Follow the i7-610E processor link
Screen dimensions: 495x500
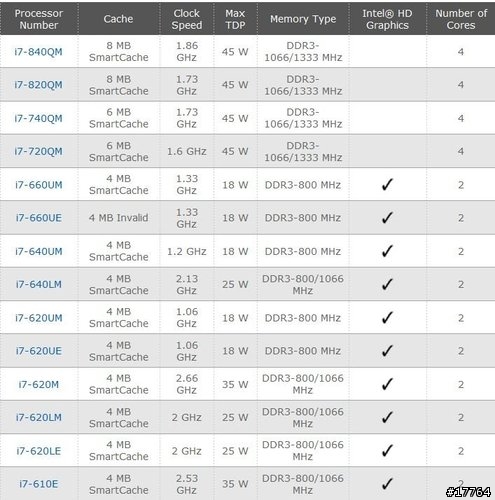tap(39, 484)
